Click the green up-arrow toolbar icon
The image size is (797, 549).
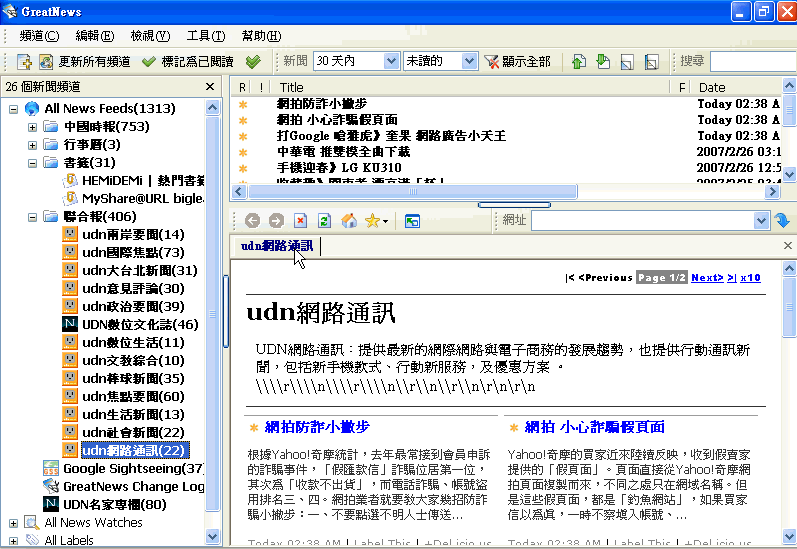[578, 62]
